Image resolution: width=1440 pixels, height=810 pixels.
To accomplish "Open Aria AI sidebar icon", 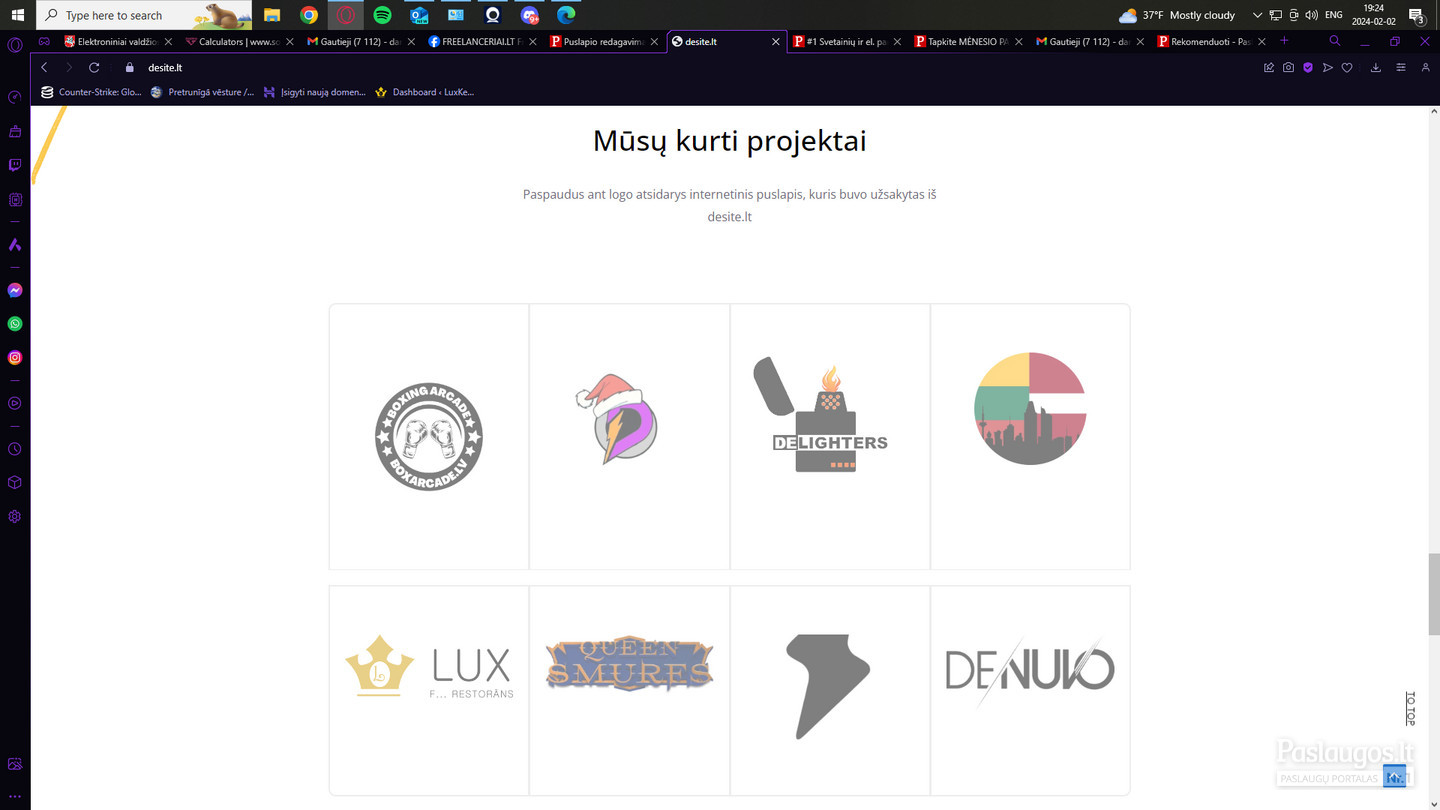I will (15, 245).
